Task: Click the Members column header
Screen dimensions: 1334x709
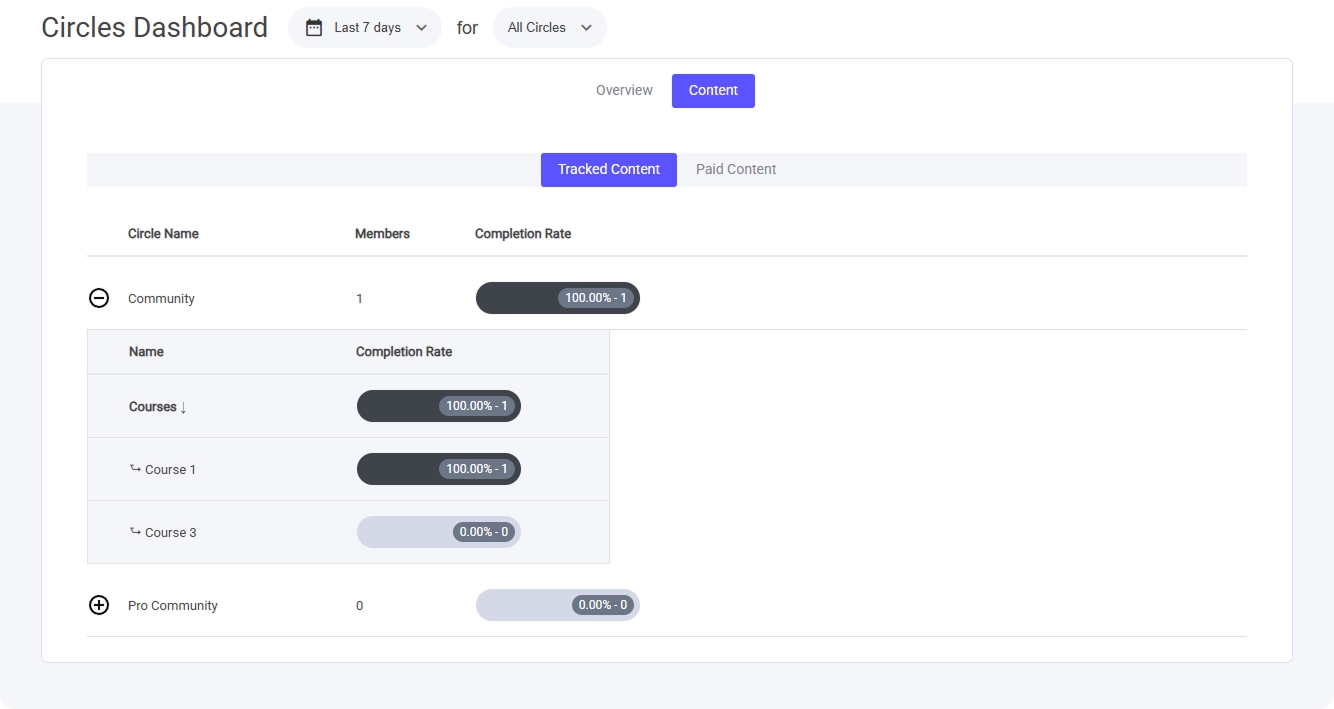Action: tap(382, 233)
